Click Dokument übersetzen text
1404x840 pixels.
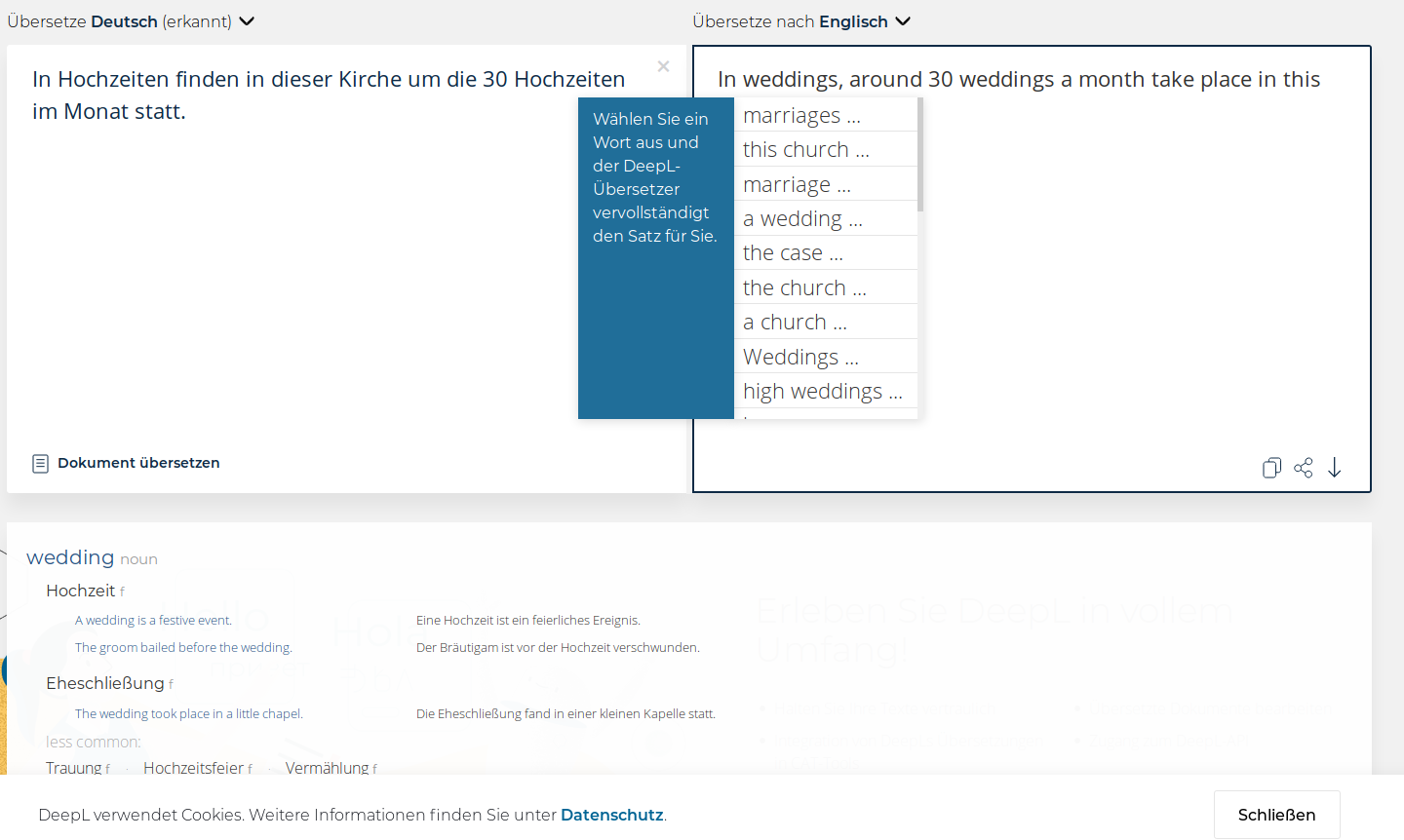138,463
